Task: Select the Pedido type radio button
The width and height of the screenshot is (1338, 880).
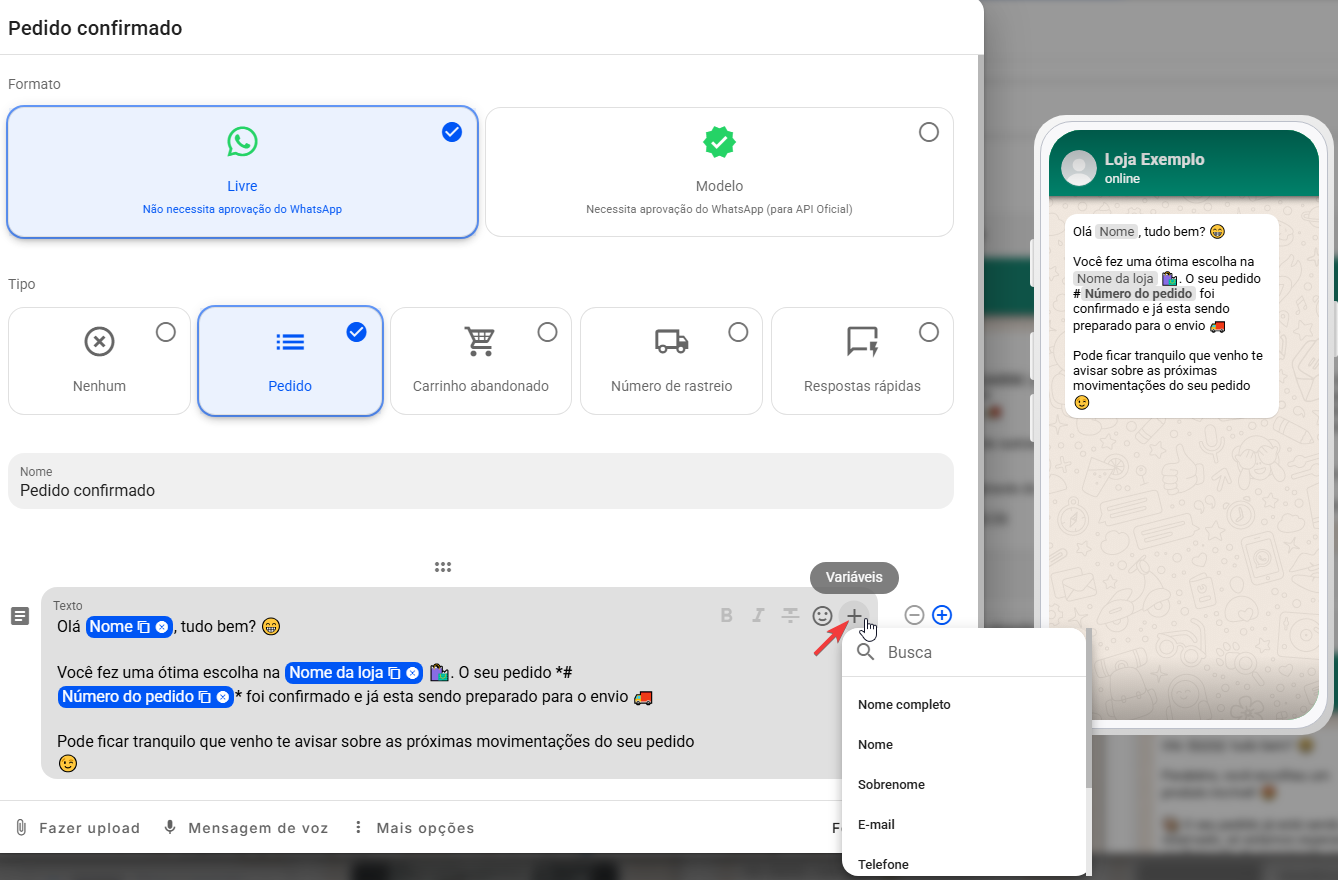Action: tap(357, 332)
